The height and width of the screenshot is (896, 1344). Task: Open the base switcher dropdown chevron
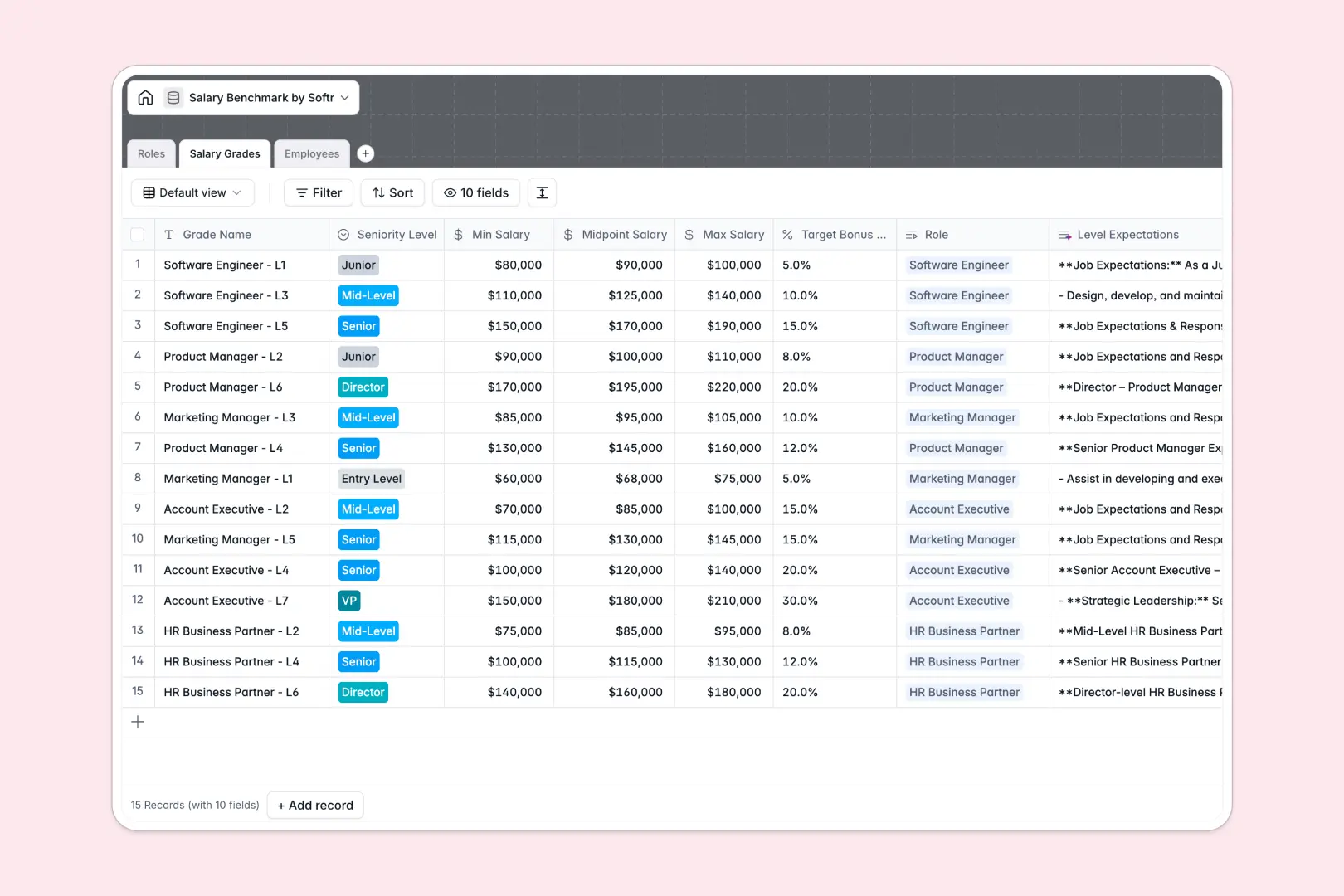[345, 97]
